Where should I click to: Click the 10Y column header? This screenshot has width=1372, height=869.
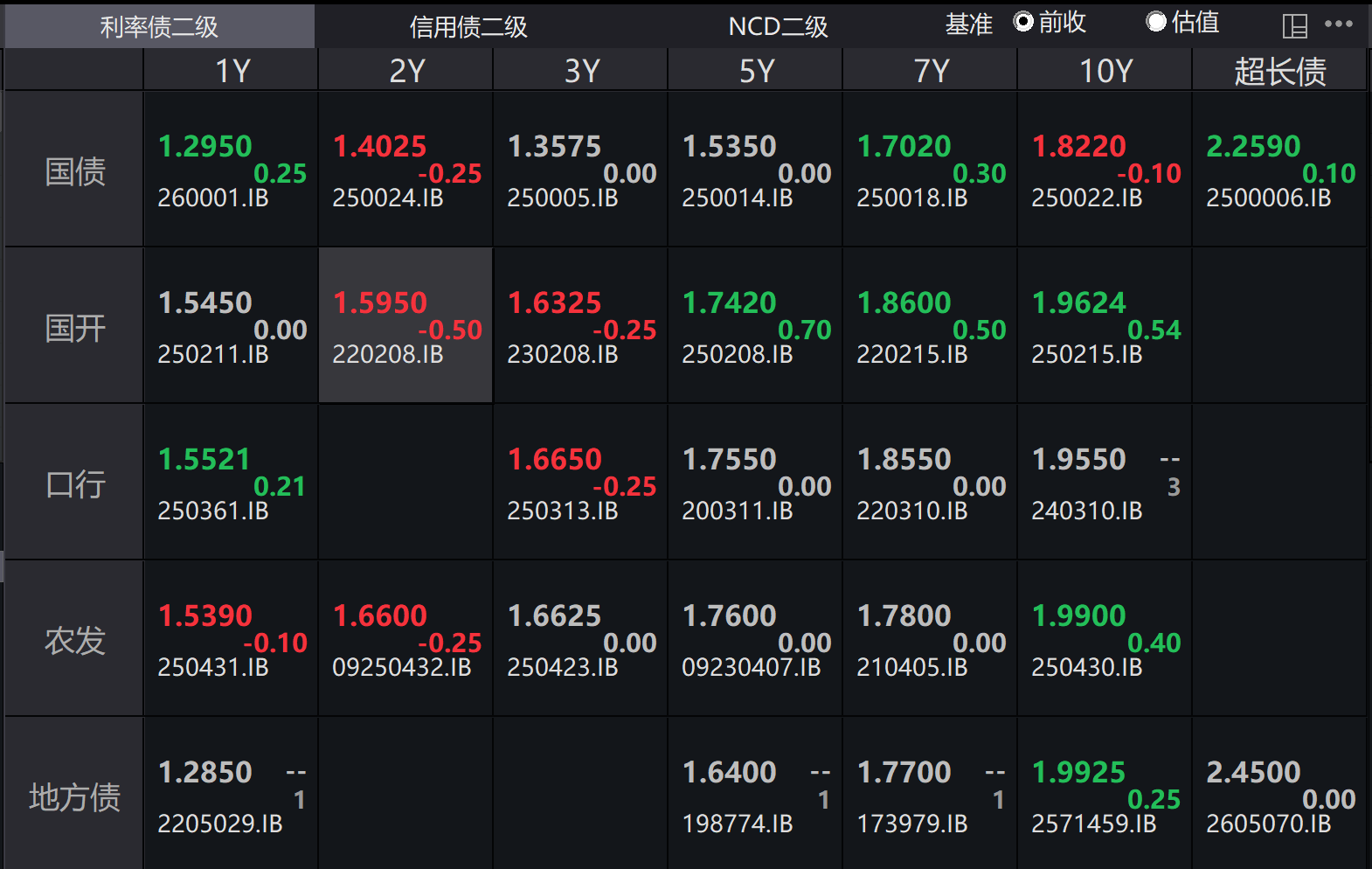click(x=1105, y=71)
